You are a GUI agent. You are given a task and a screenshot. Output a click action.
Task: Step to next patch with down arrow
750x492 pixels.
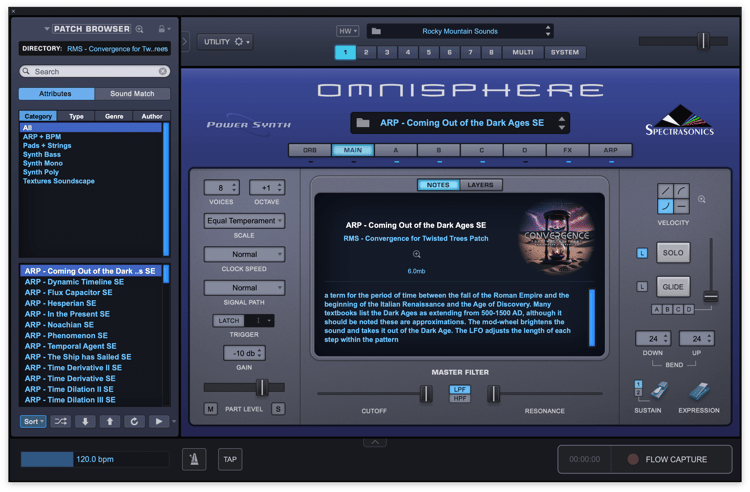click(85, 421)
